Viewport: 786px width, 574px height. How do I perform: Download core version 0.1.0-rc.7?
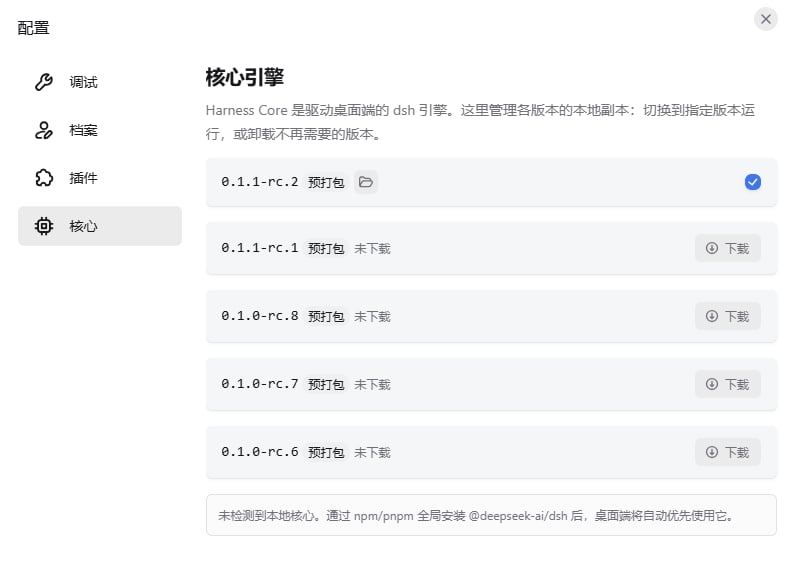[x=728, y=385]
